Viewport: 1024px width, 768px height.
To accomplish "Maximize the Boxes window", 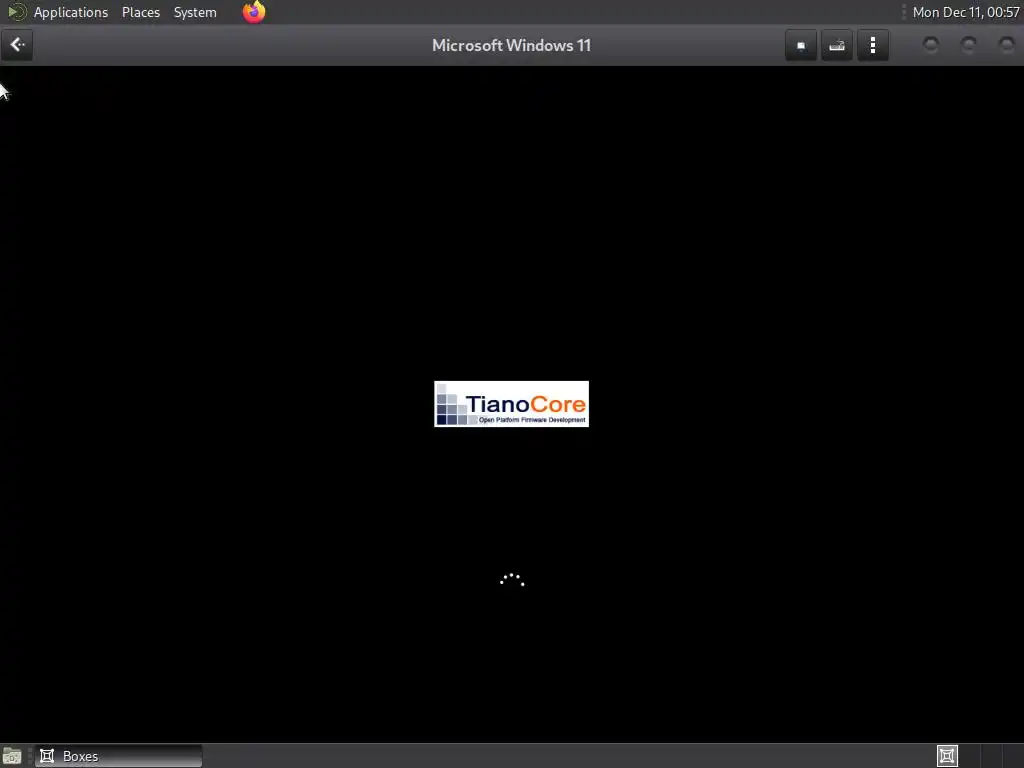I will coord(968,44).
